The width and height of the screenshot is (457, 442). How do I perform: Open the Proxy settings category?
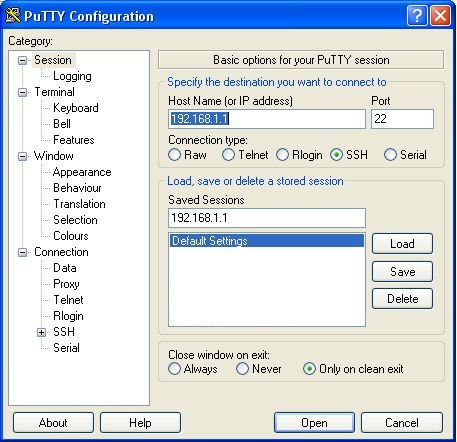tap(66, 284)
